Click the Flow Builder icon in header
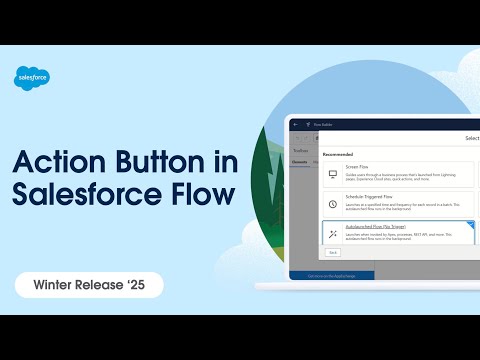The width and height of the screenshot is (480, 360). coord(308,124)
